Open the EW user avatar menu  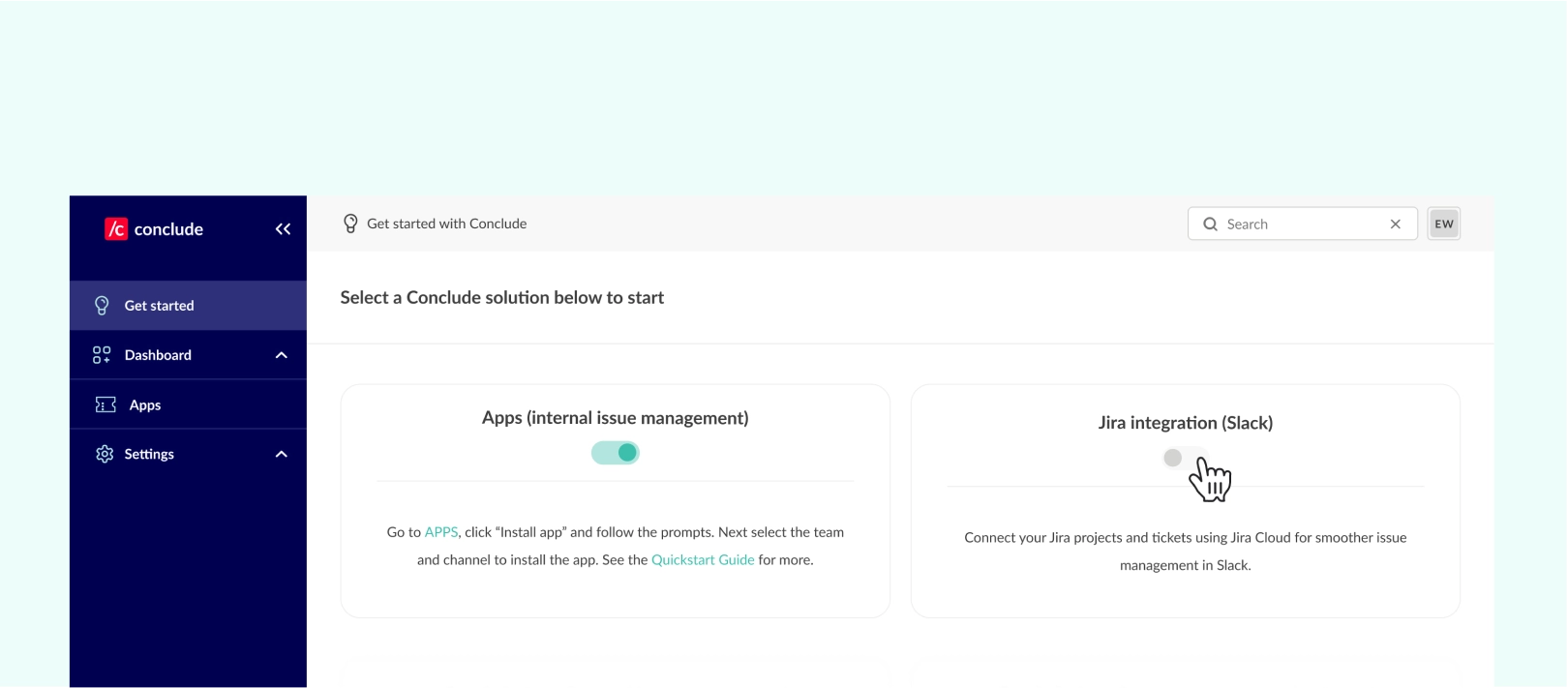point(1443,224)
